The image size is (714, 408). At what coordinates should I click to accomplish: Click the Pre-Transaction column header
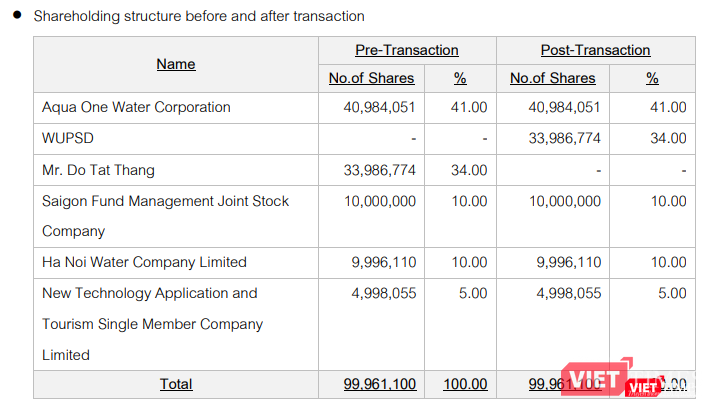407,50
